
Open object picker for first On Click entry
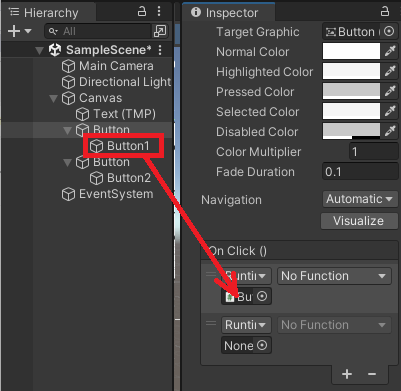262,296
